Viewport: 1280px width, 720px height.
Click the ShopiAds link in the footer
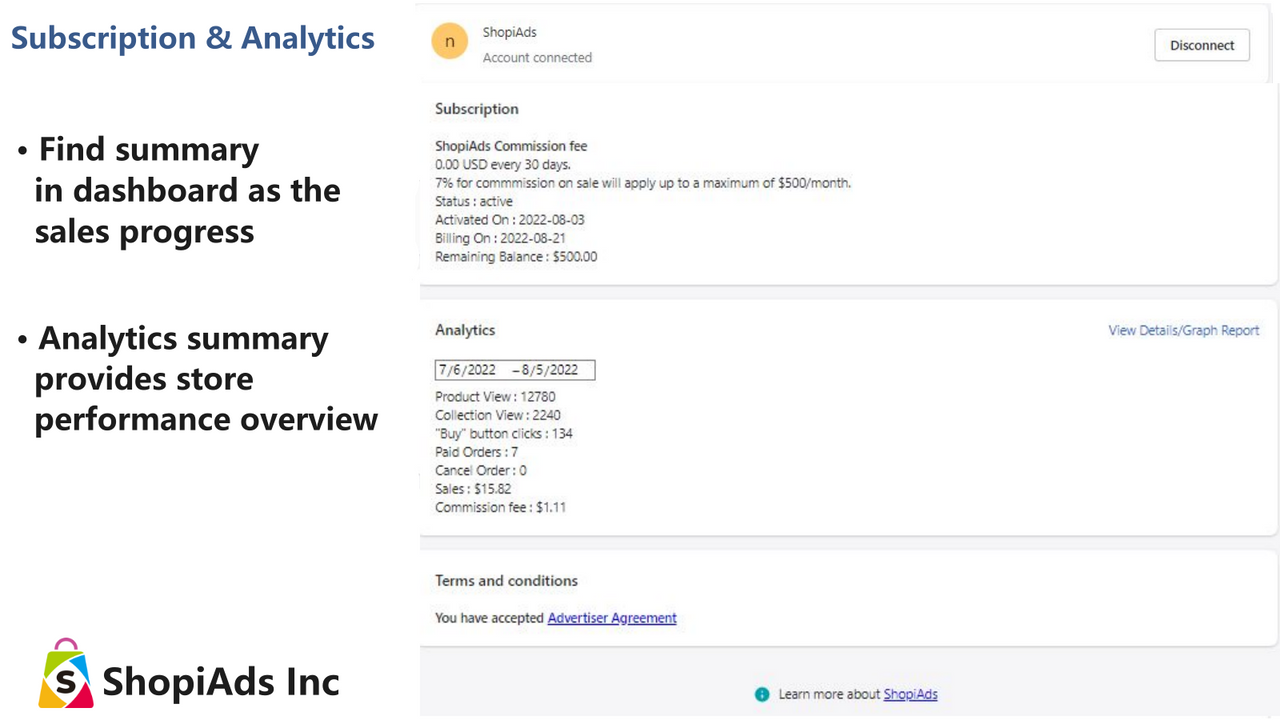pos(909,694)
